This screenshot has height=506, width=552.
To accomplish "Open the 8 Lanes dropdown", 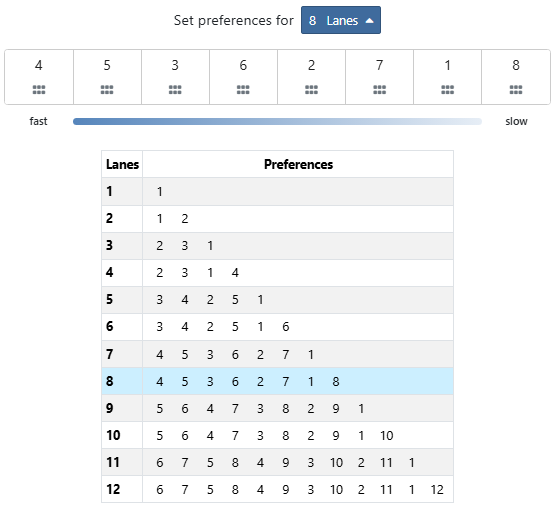I will point(341,20).
